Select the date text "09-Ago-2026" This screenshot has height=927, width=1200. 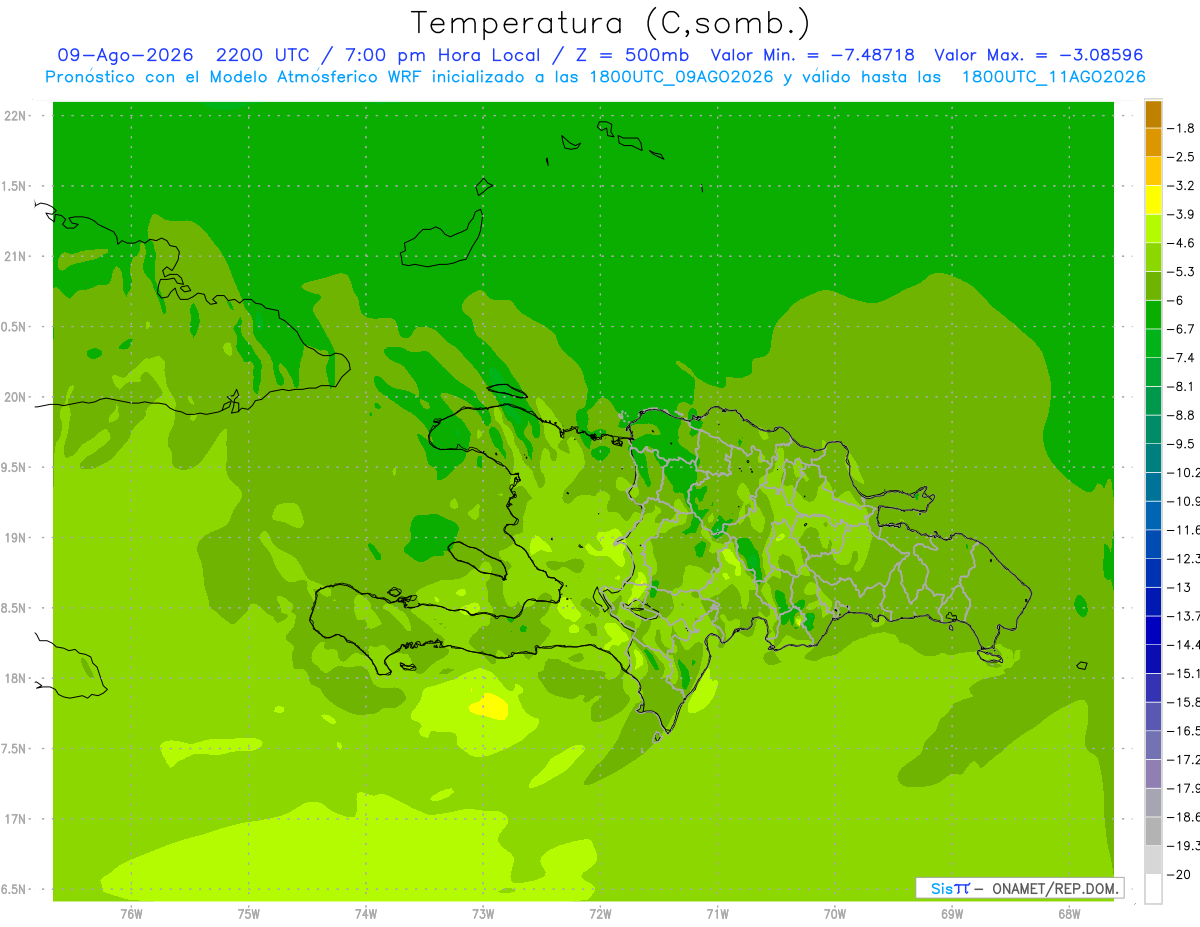(x=125, y=55)
